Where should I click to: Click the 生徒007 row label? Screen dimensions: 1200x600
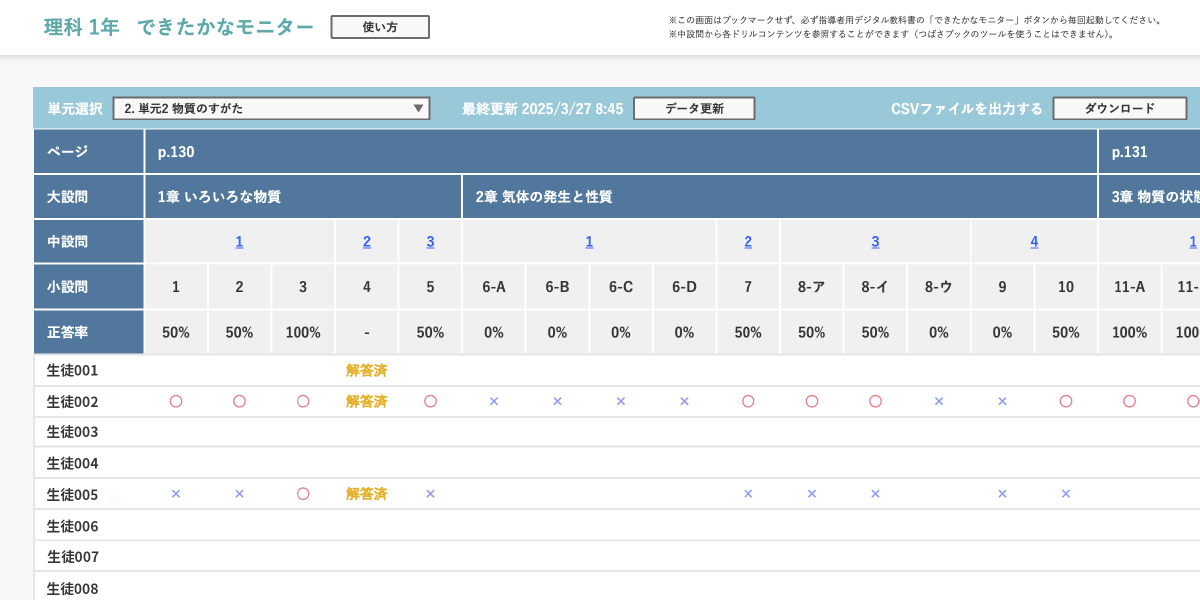(72, 556)
